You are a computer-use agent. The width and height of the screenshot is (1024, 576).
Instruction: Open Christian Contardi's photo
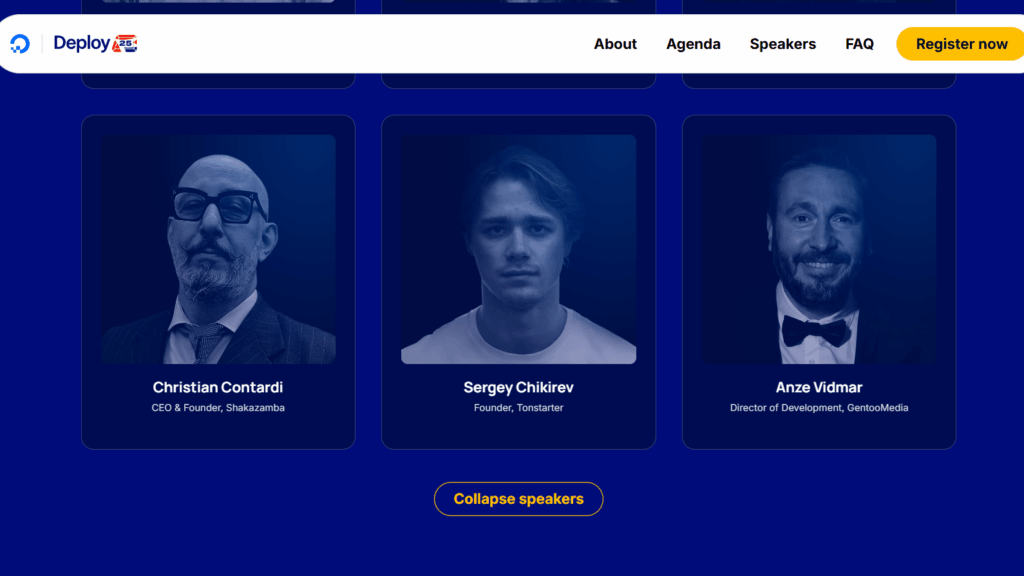pyautogui.click(x=218, y=249)
